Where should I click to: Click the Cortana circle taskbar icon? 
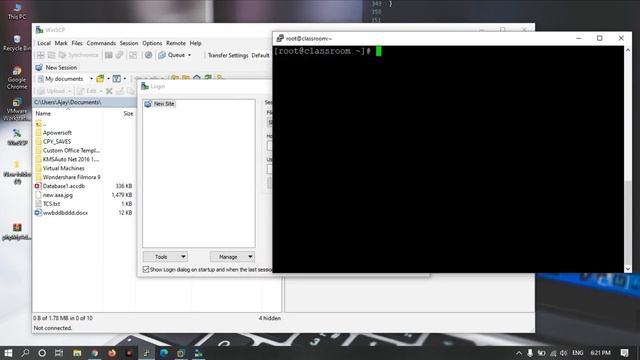click(42, 353)
